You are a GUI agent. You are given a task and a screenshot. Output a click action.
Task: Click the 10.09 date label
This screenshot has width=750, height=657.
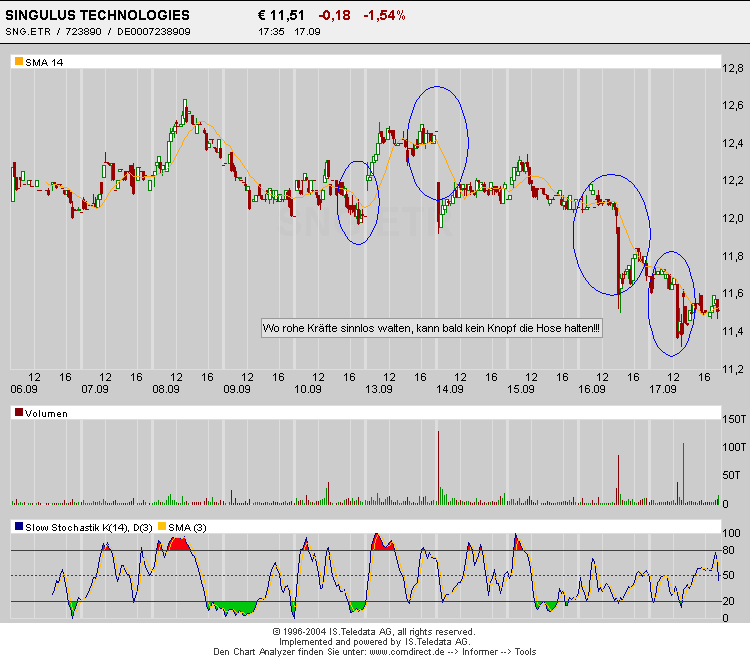pos(308,389)
